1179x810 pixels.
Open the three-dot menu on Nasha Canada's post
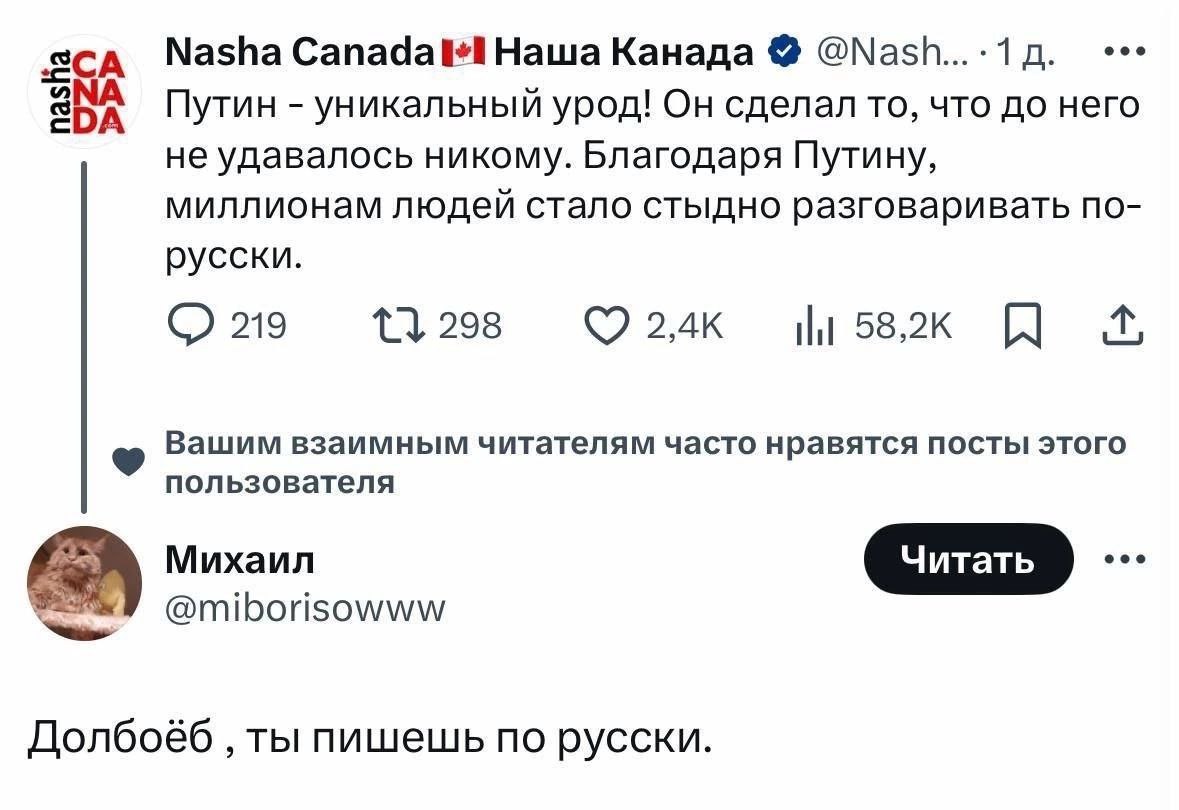point(1125,52)
